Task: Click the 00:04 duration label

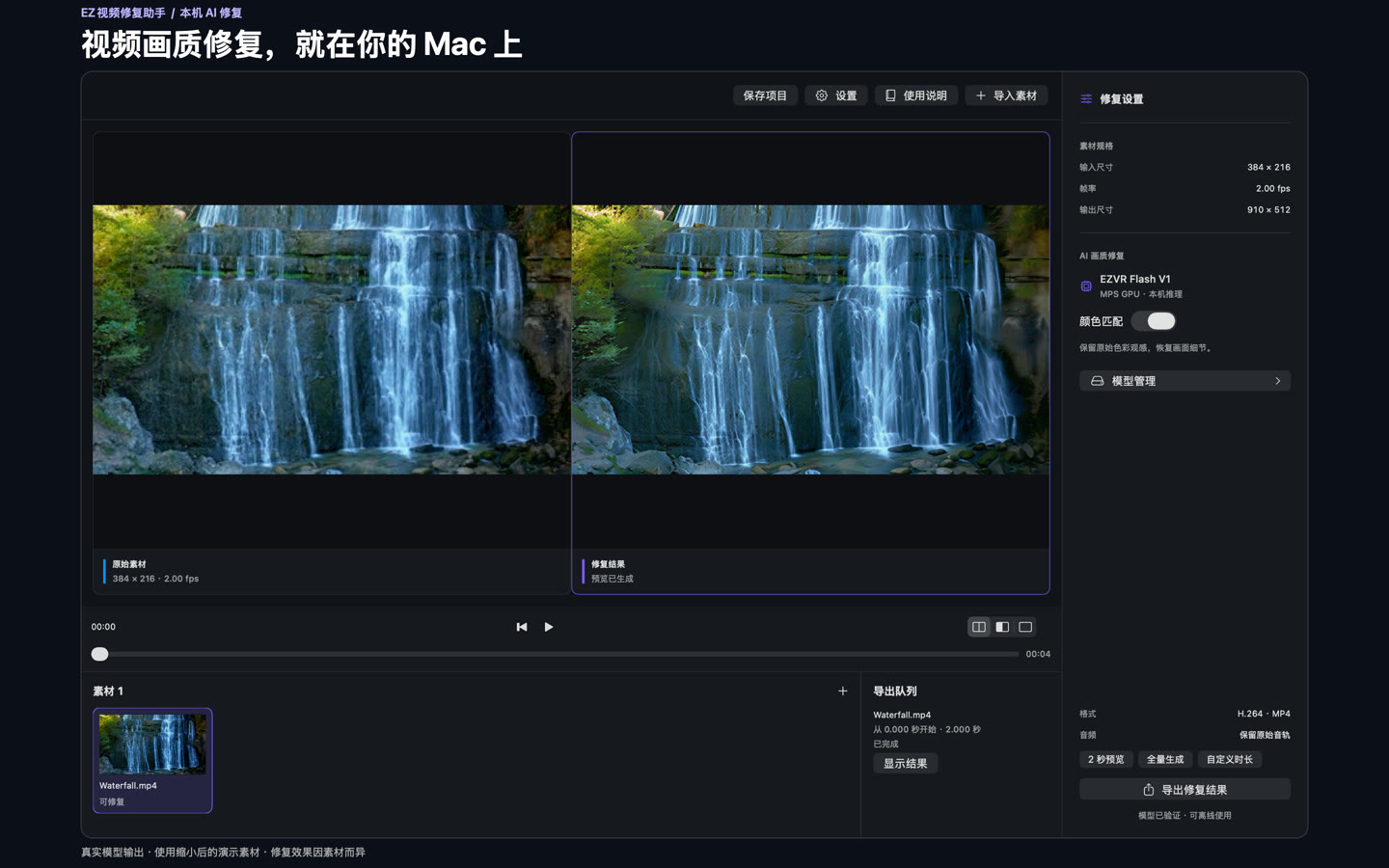Action: tap(1038, 654)
